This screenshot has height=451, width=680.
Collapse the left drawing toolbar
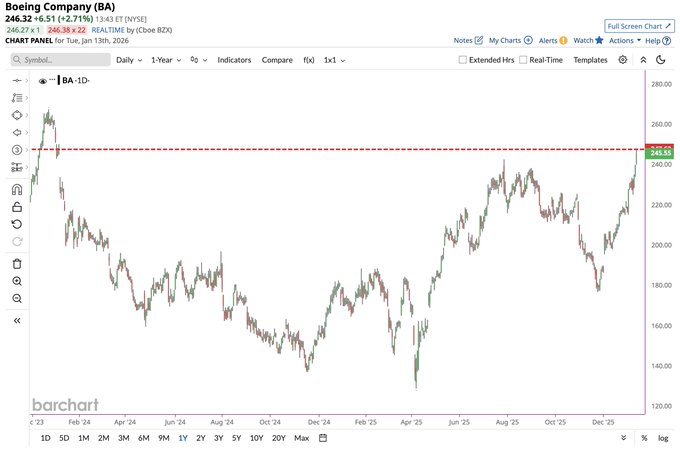[x=17, y=320]
